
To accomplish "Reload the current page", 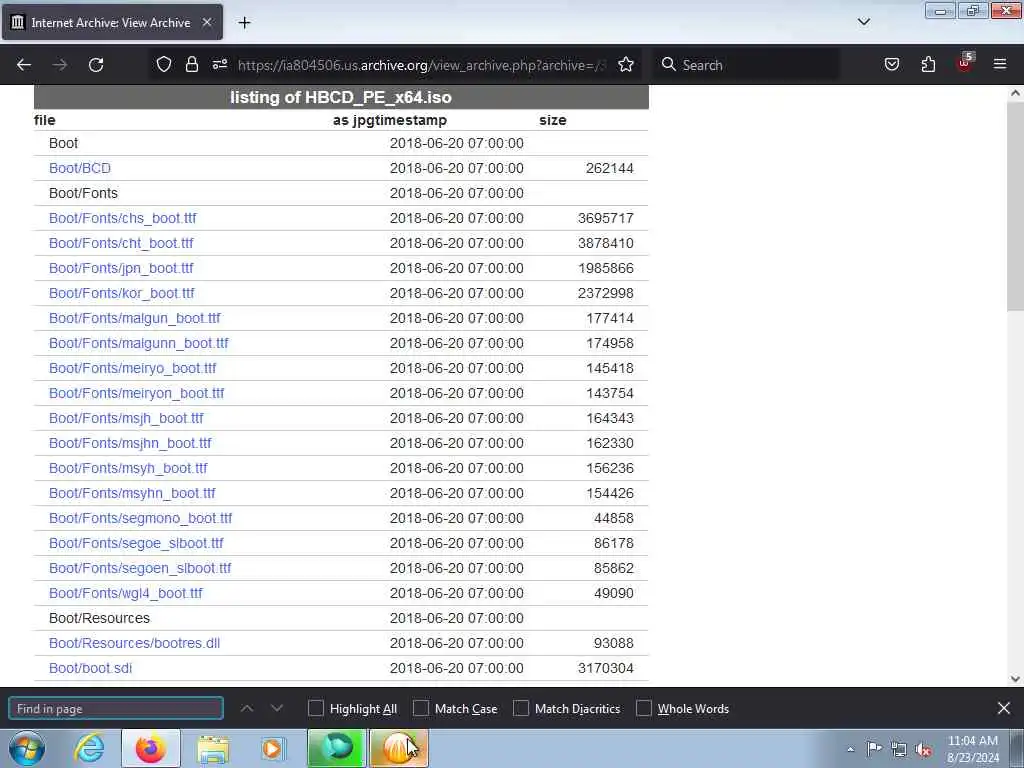I will 96,65.
